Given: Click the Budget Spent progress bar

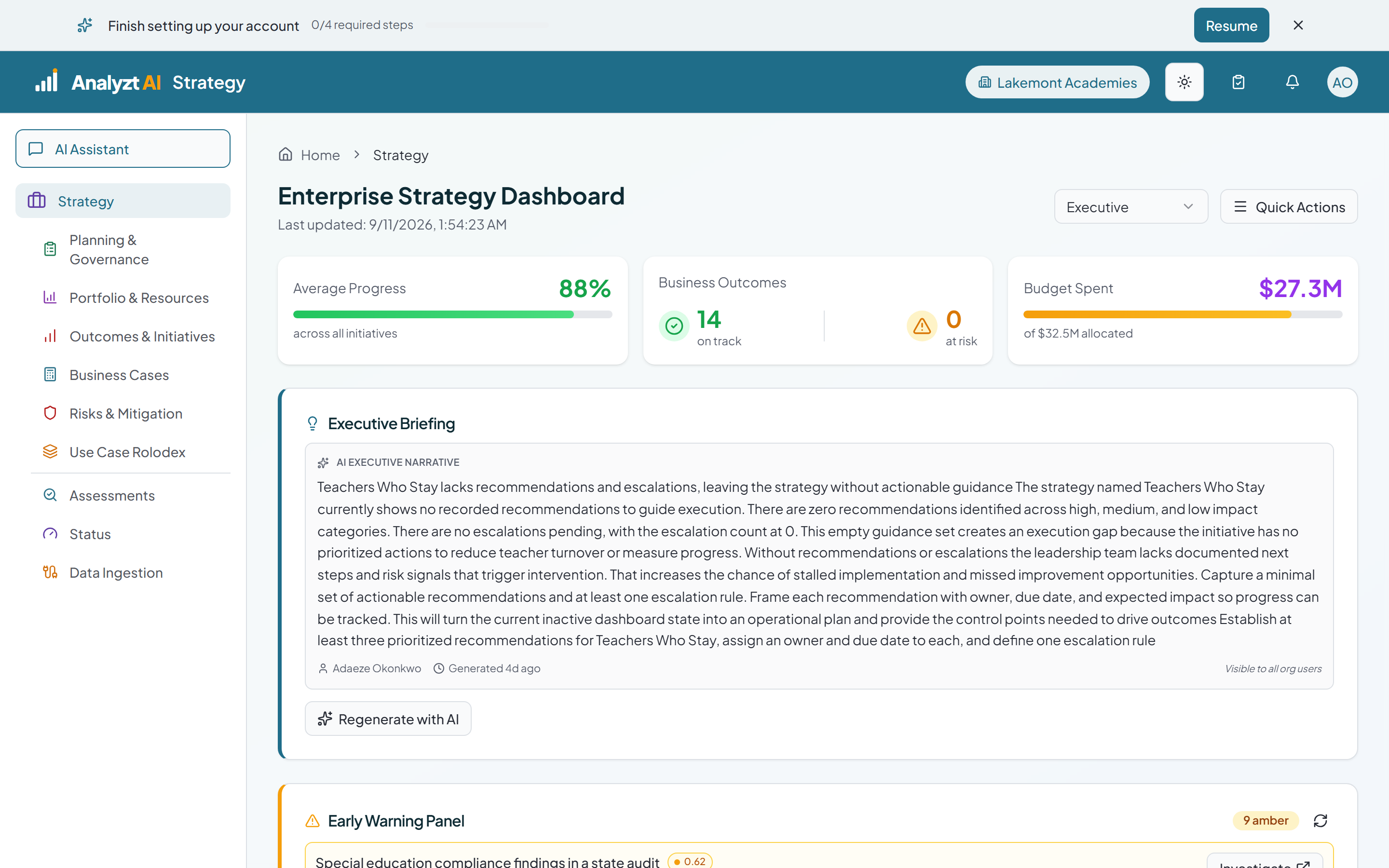Looking at the screenshot, I should [1183, 314].
